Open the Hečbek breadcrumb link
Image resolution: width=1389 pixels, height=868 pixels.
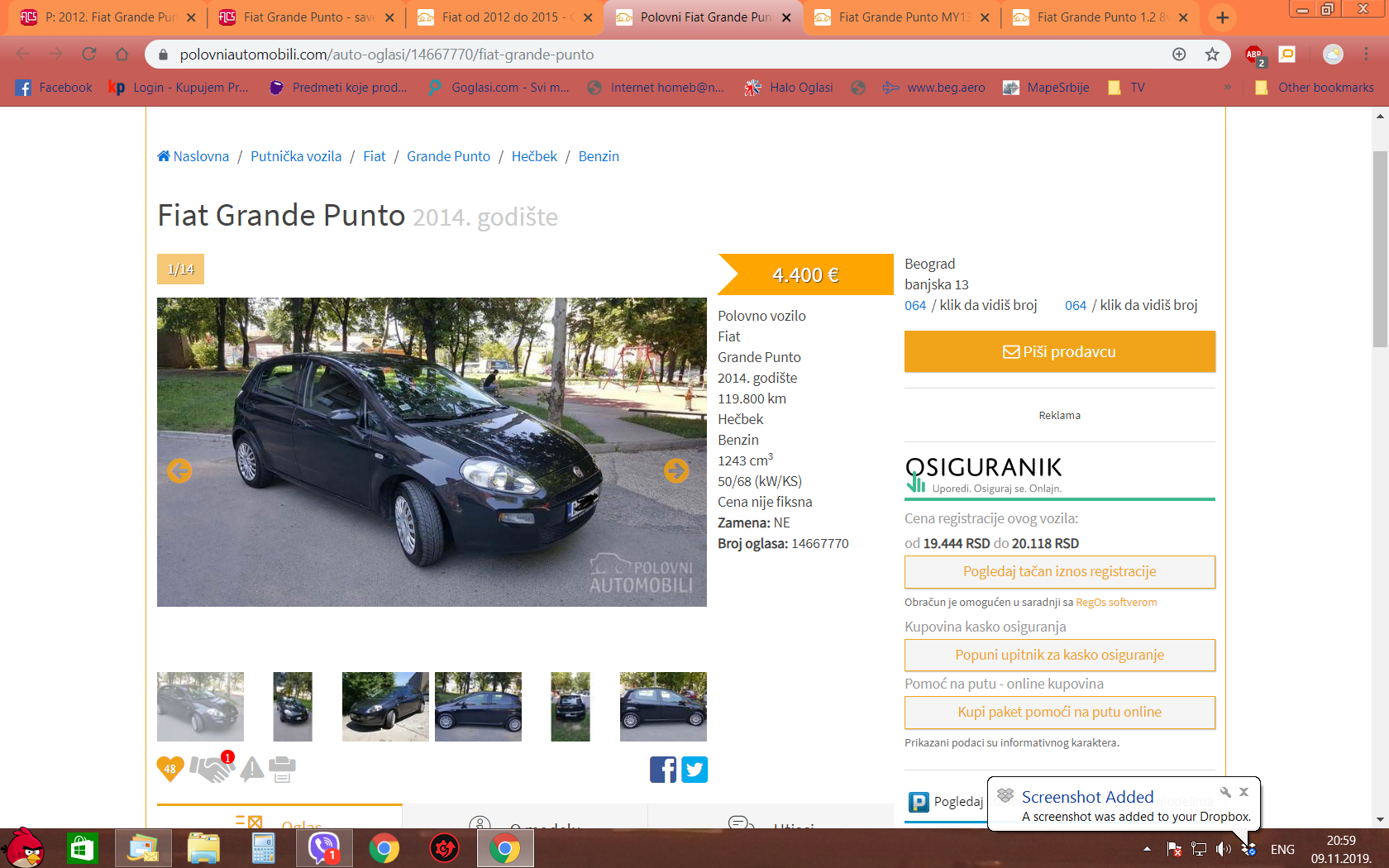tap(534, 156)
